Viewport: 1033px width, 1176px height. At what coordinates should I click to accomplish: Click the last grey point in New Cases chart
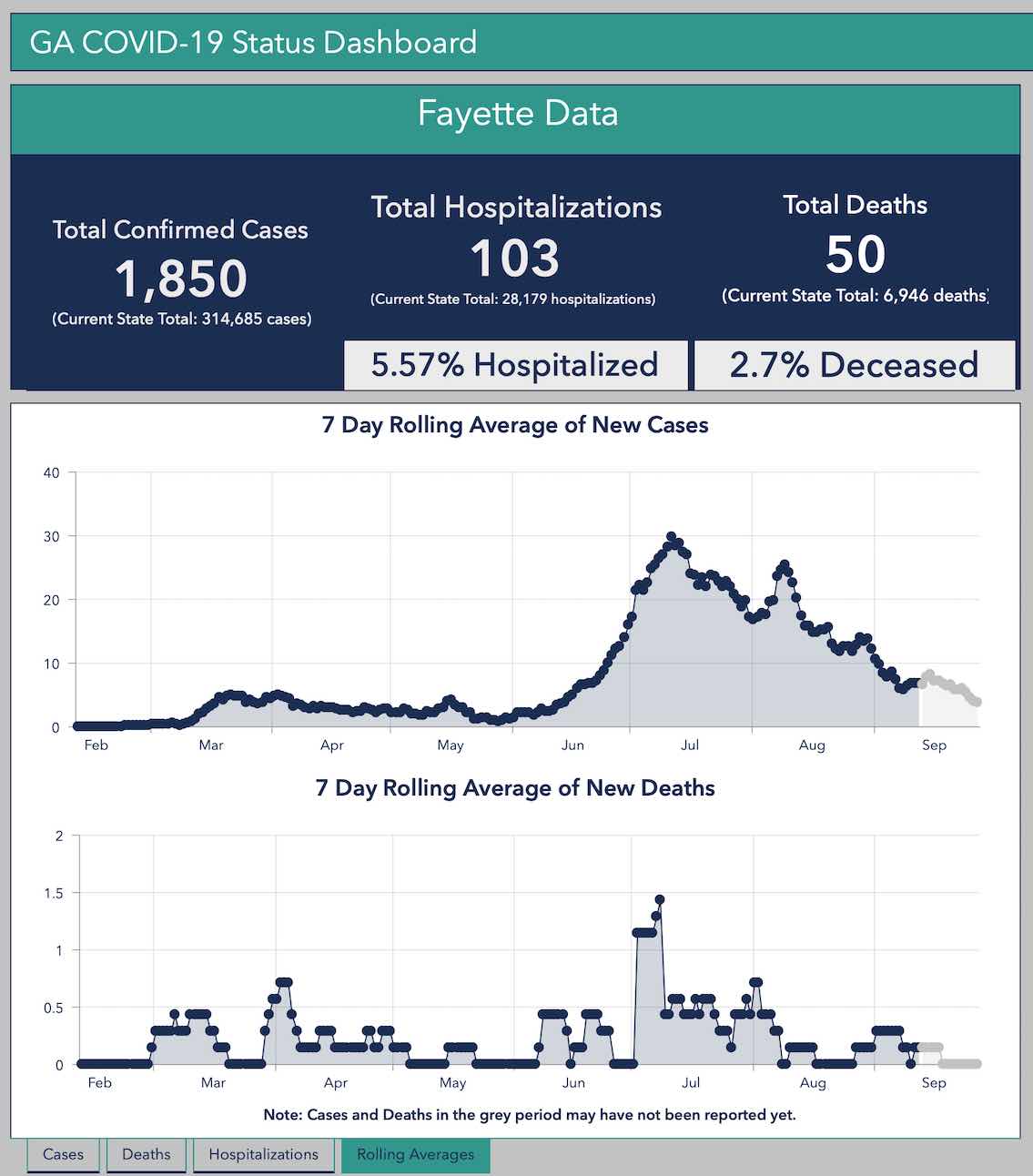coord(977,702)
